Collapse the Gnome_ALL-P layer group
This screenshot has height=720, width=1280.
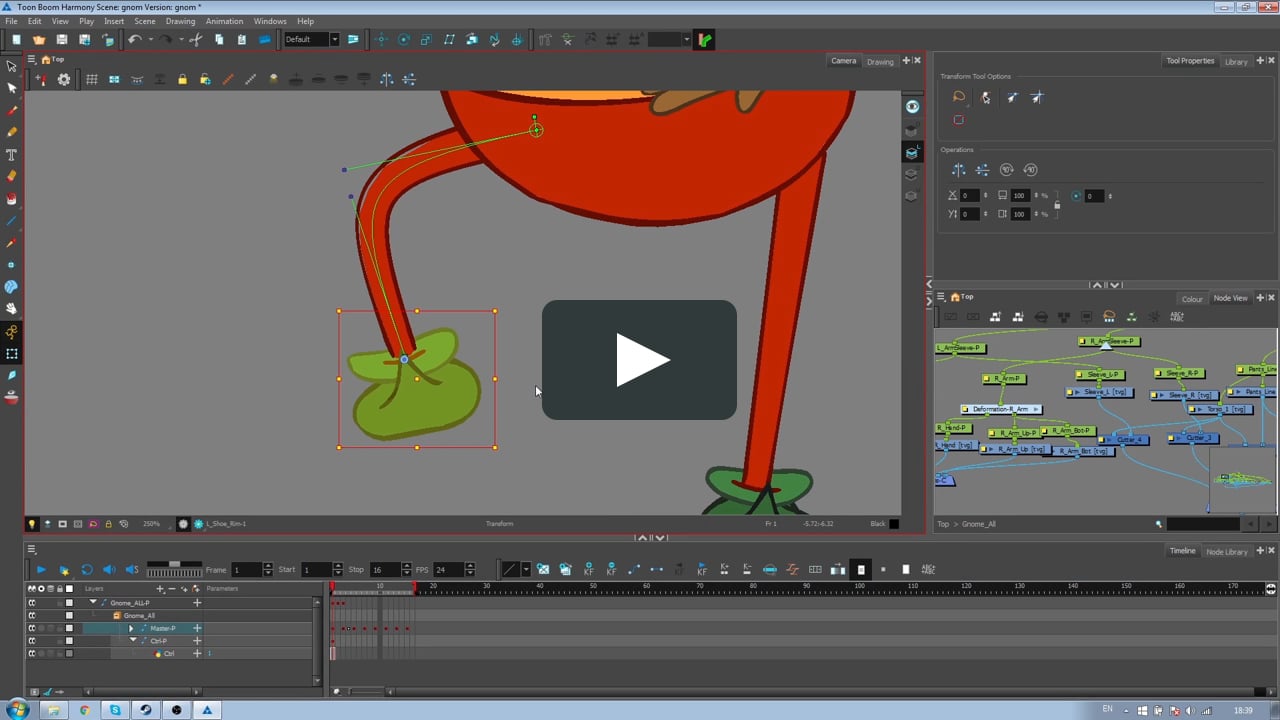(93, 603)
